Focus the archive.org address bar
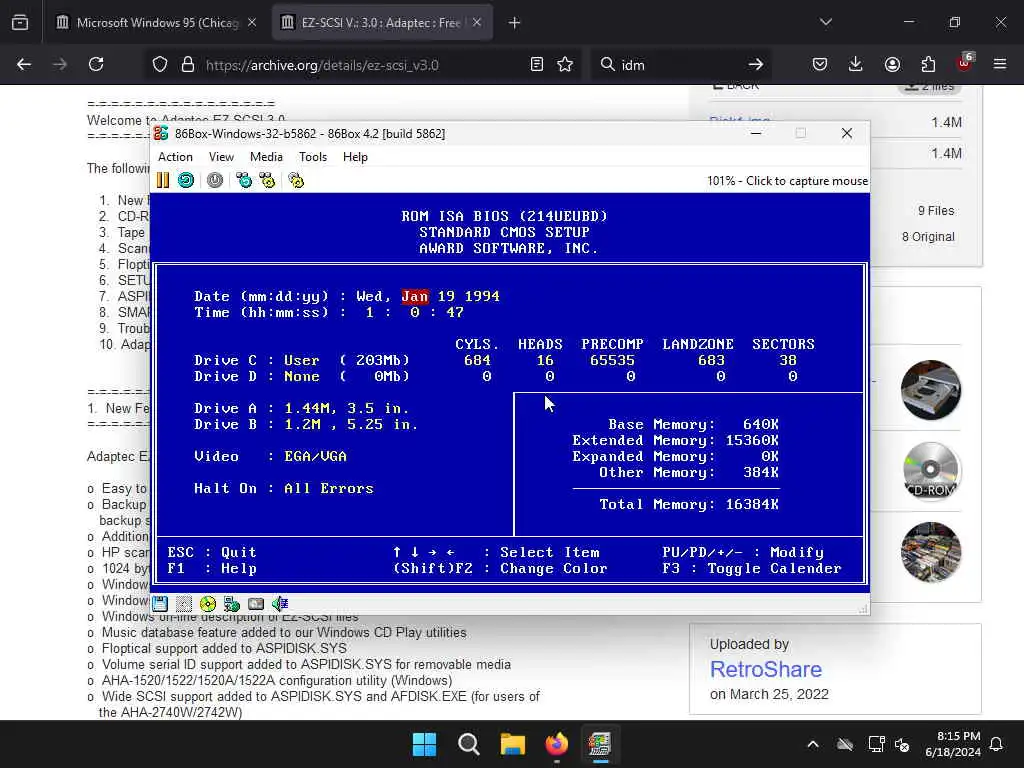Screen dimensions: 1024x768 tap(362, 65)
